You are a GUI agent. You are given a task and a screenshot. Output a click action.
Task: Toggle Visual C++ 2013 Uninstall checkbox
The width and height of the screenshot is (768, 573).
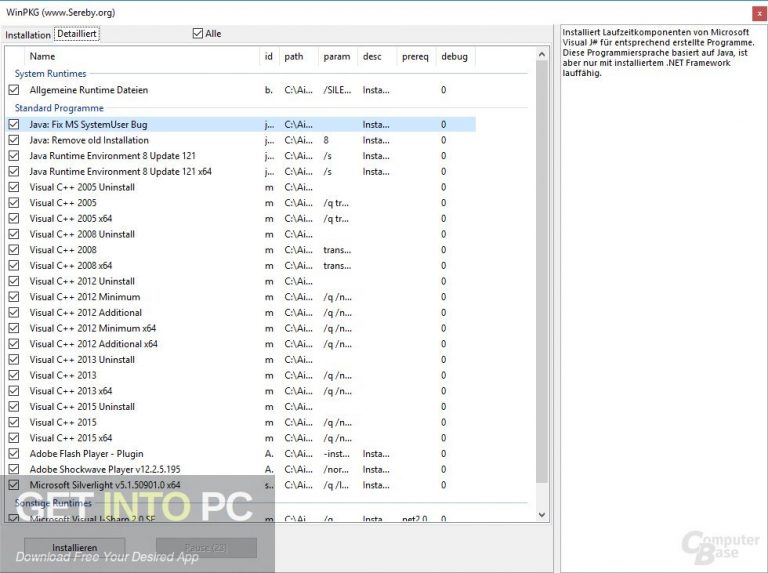[14, 359]
